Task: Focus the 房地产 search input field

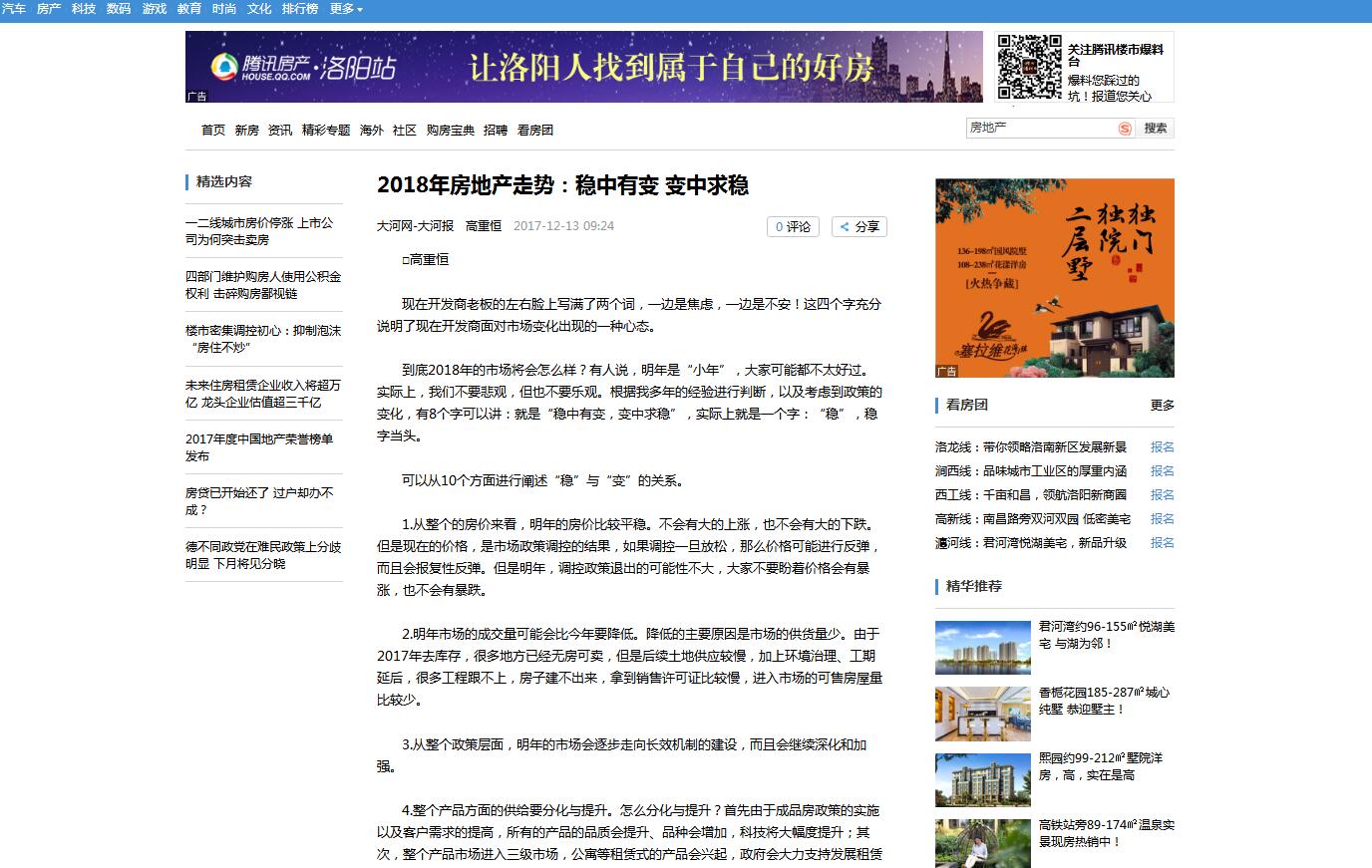Action: (1040, 129)
